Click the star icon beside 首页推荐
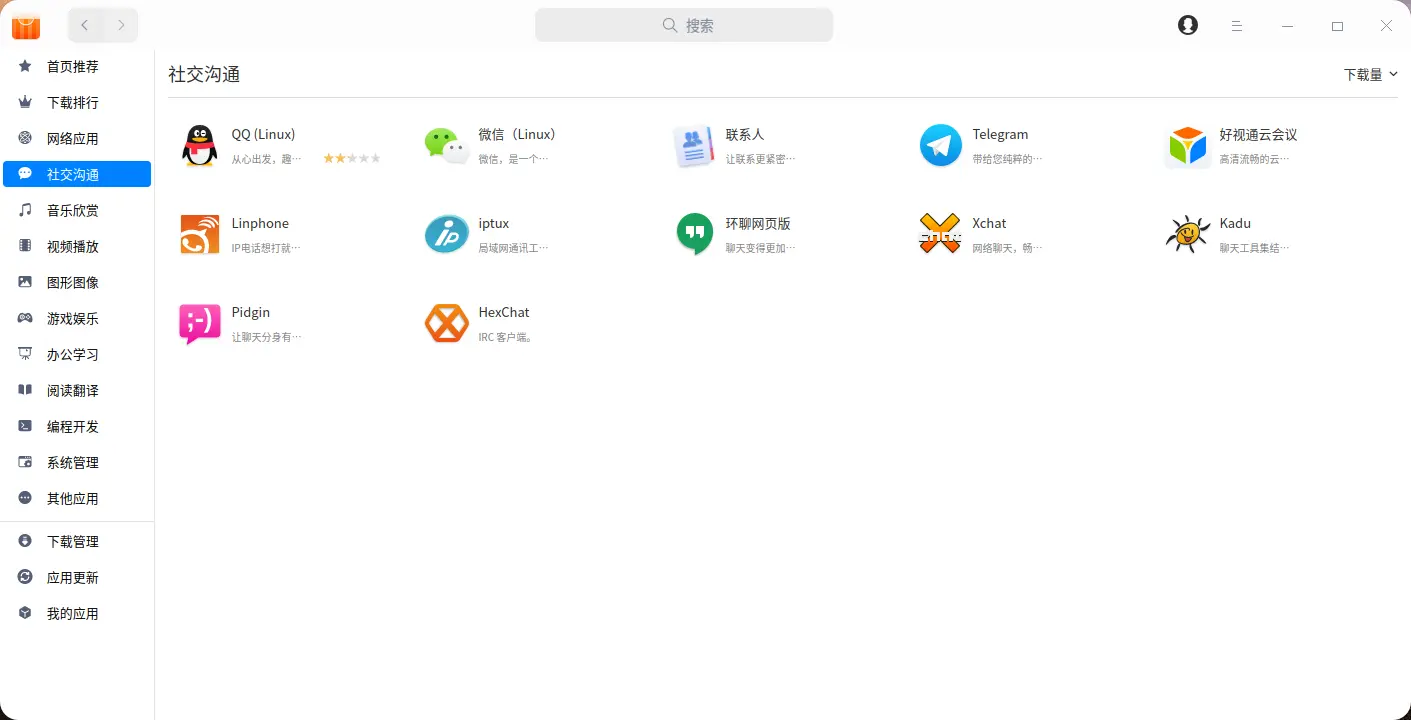 click(25, 66)
